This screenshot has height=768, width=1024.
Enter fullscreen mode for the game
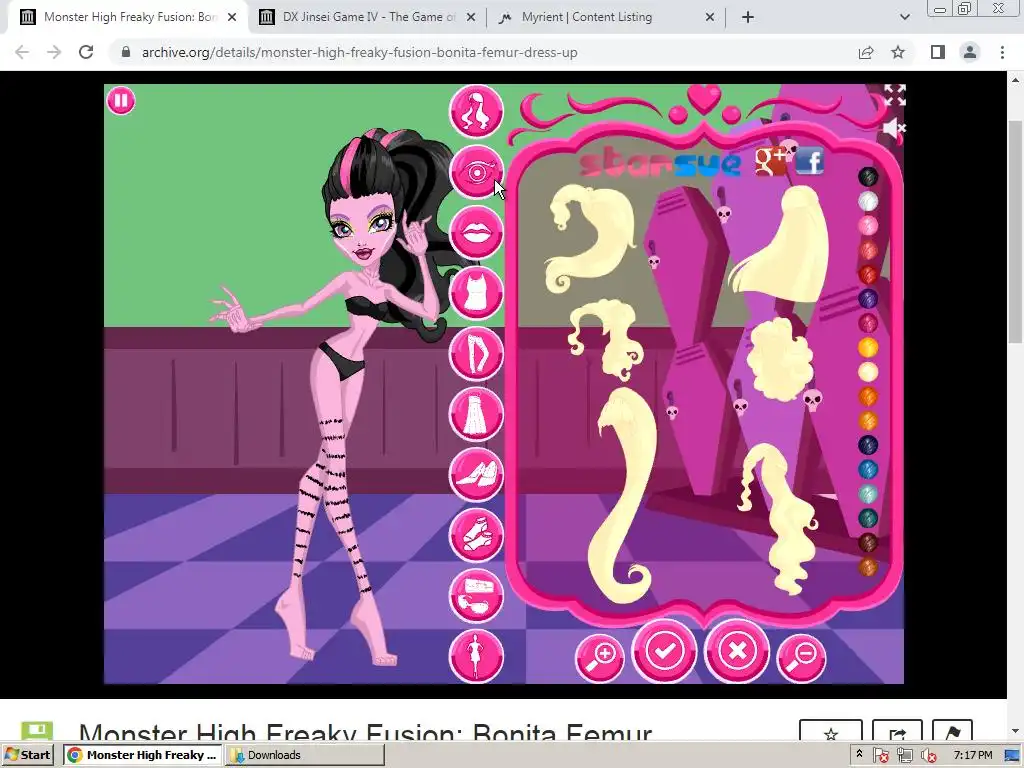point(895,95)
